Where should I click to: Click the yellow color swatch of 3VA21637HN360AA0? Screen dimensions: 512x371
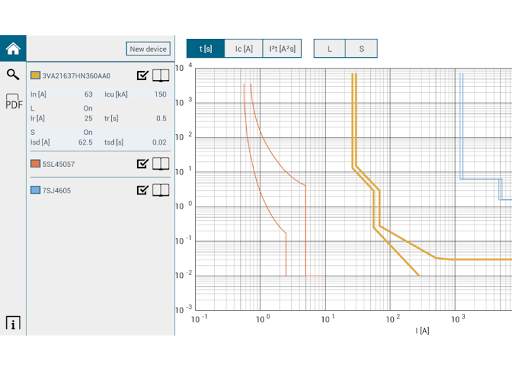pyautogui.click(x=35, y=75)
